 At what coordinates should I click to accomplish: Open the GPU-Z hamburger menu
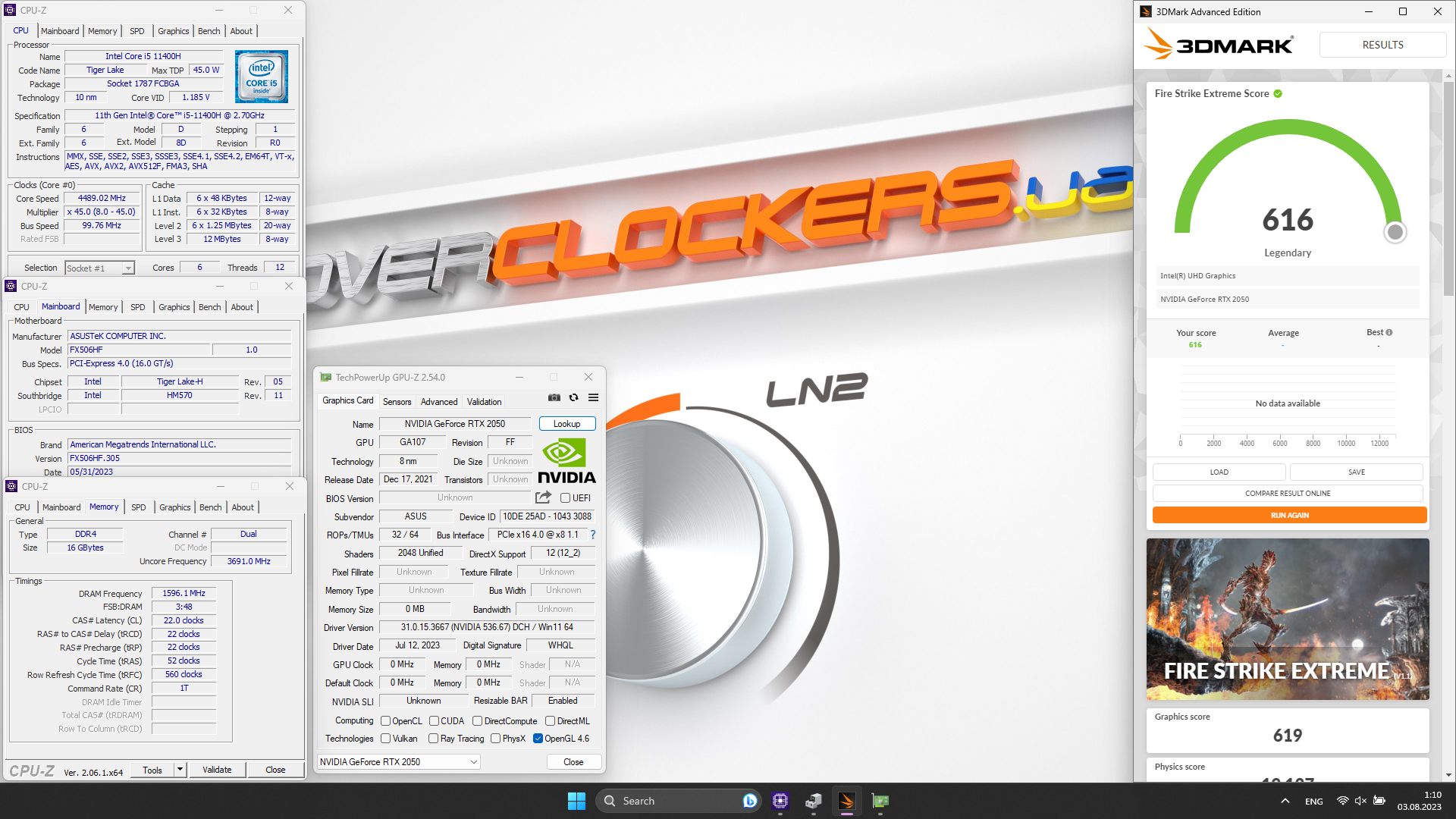(x=594, y=397)
